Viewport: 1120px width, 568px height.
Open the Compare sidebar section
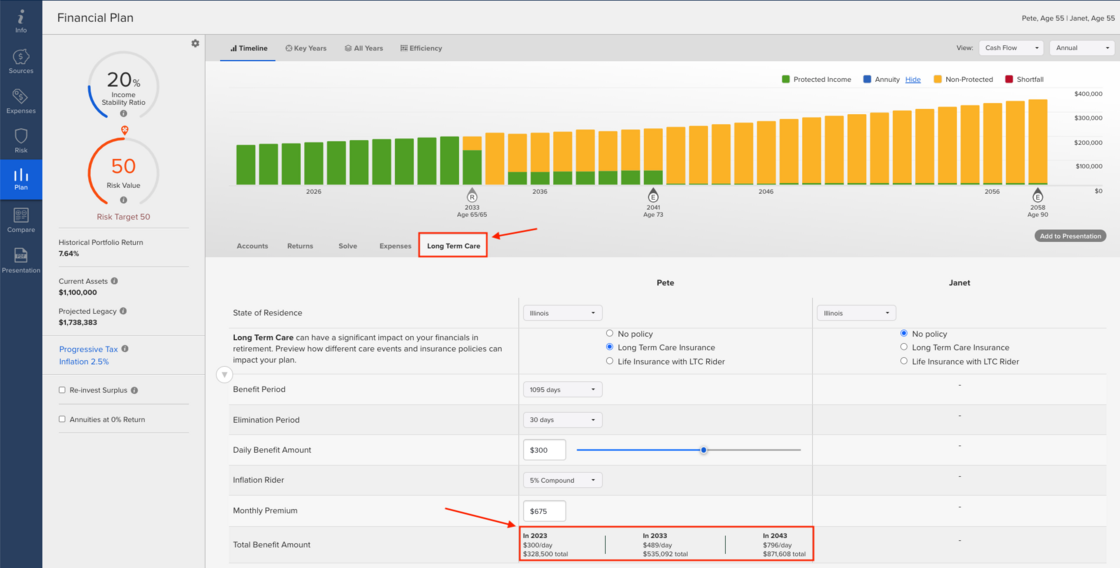point(21,219)
